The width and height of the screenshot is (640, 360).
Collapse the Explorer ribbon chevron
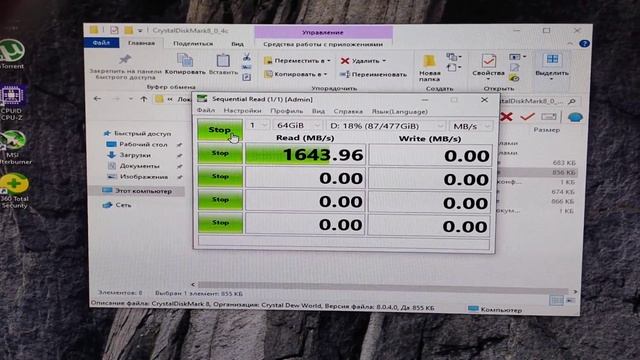570,43
